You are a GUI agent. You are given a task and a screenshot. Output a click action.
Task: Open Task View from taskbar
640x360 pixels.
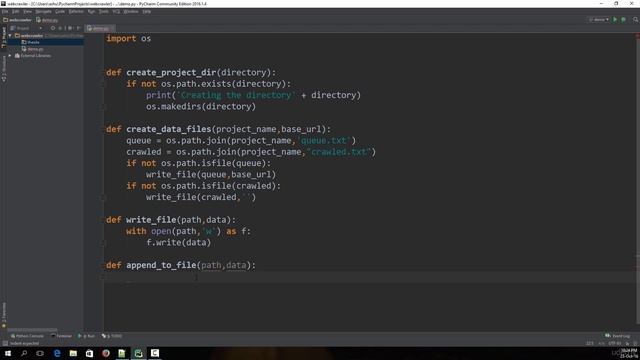coord(40,353)
